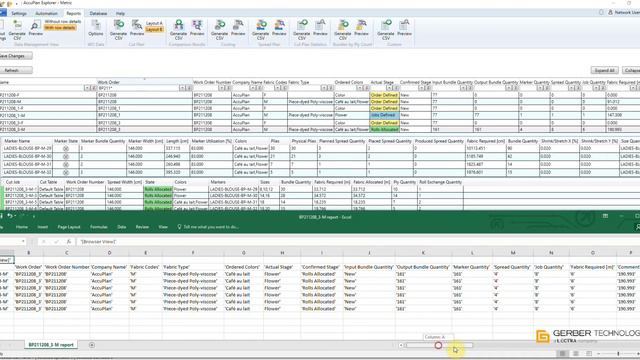Click Insert Function fx icon in Excel
Image resolution: width=640 pixels, height=360 pixels.
click(x=69, y=242)
